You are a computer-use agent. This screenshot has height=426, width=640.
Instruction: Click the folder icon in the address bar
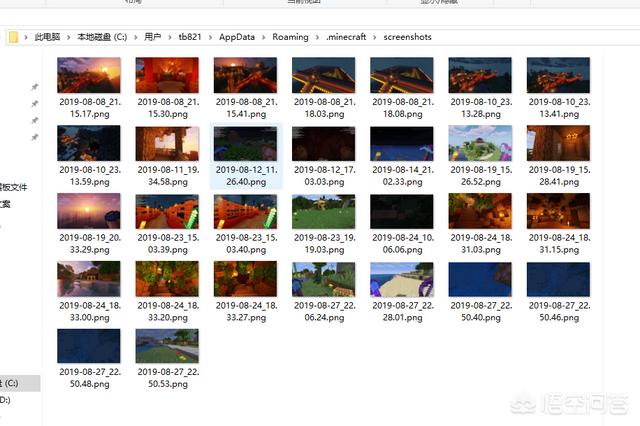click(x=13, y=37)
